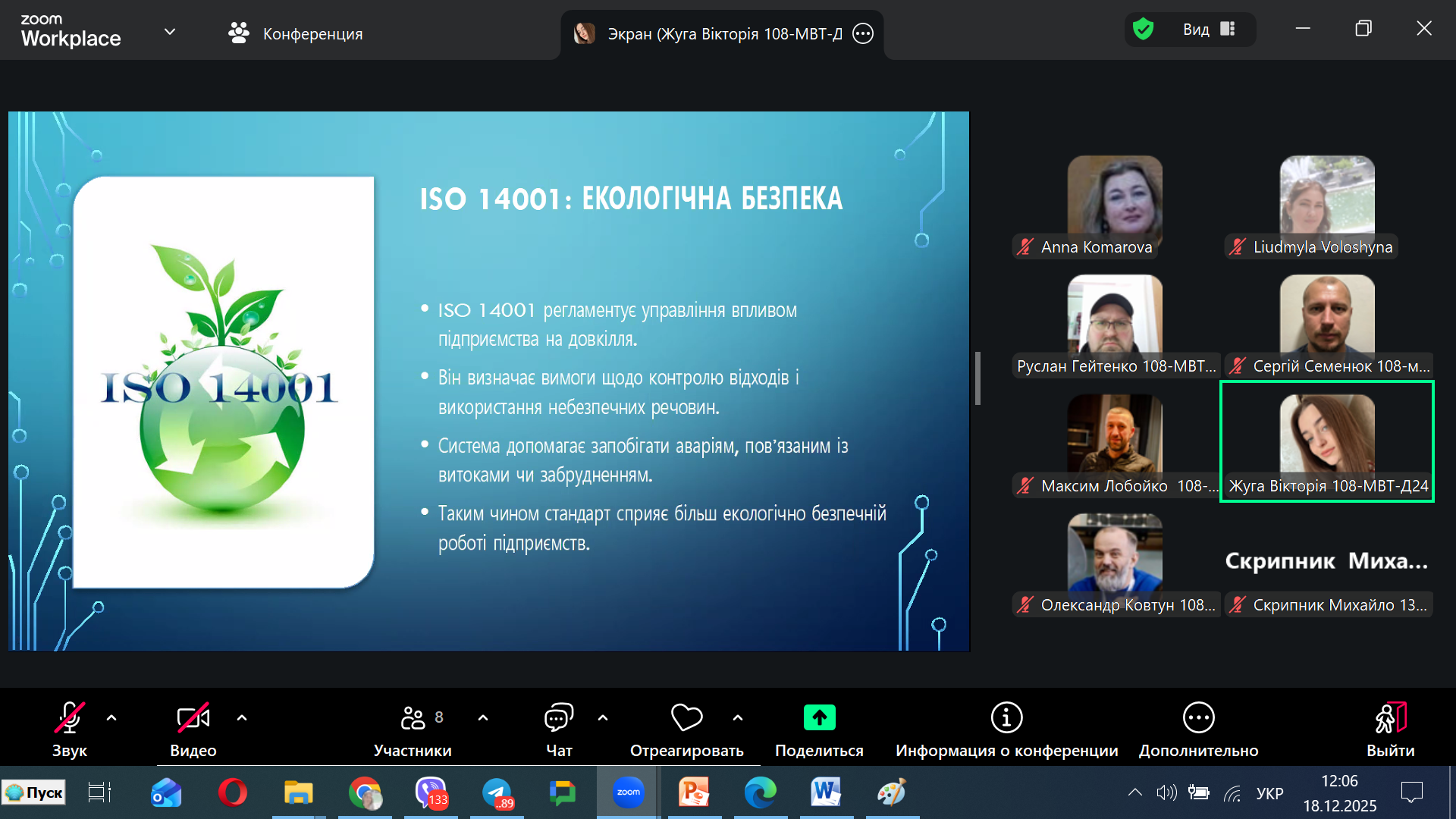Click the React heart icon
Screen dimensions: 1456x819
tap(686, 718)
